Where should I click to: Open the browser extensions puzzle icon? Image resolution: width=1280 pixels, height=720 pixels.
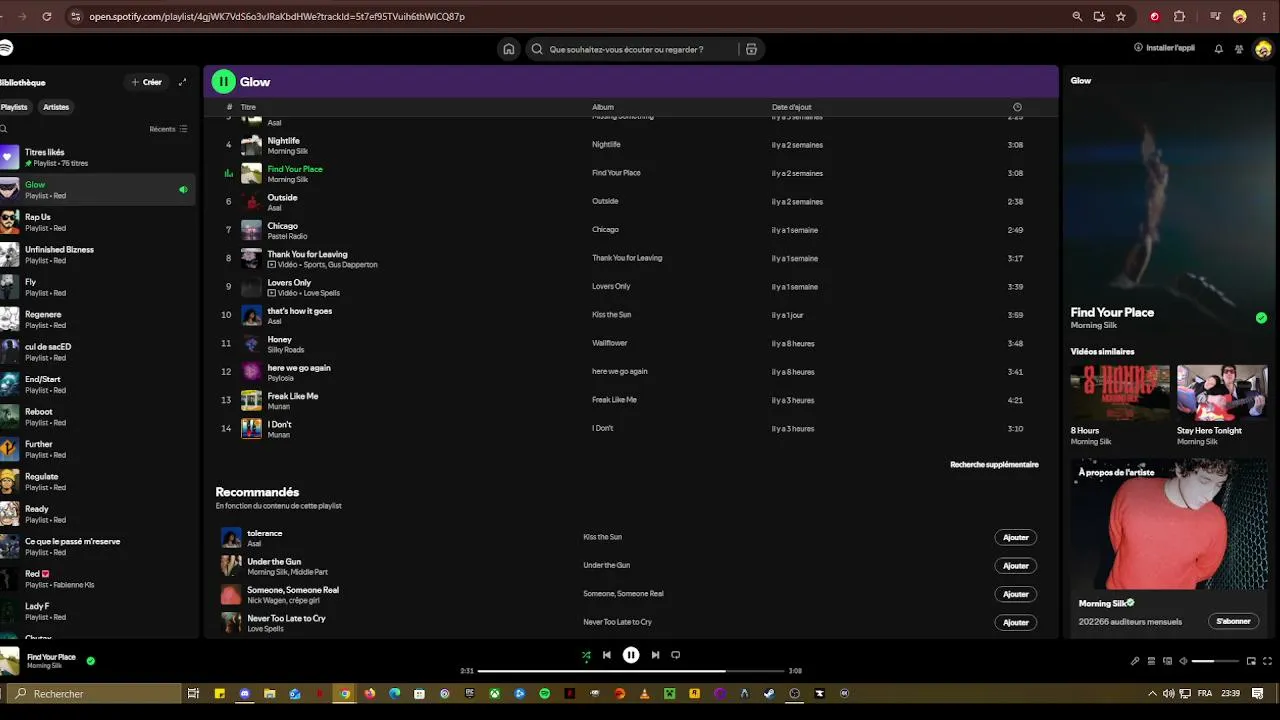[1179, 16]
